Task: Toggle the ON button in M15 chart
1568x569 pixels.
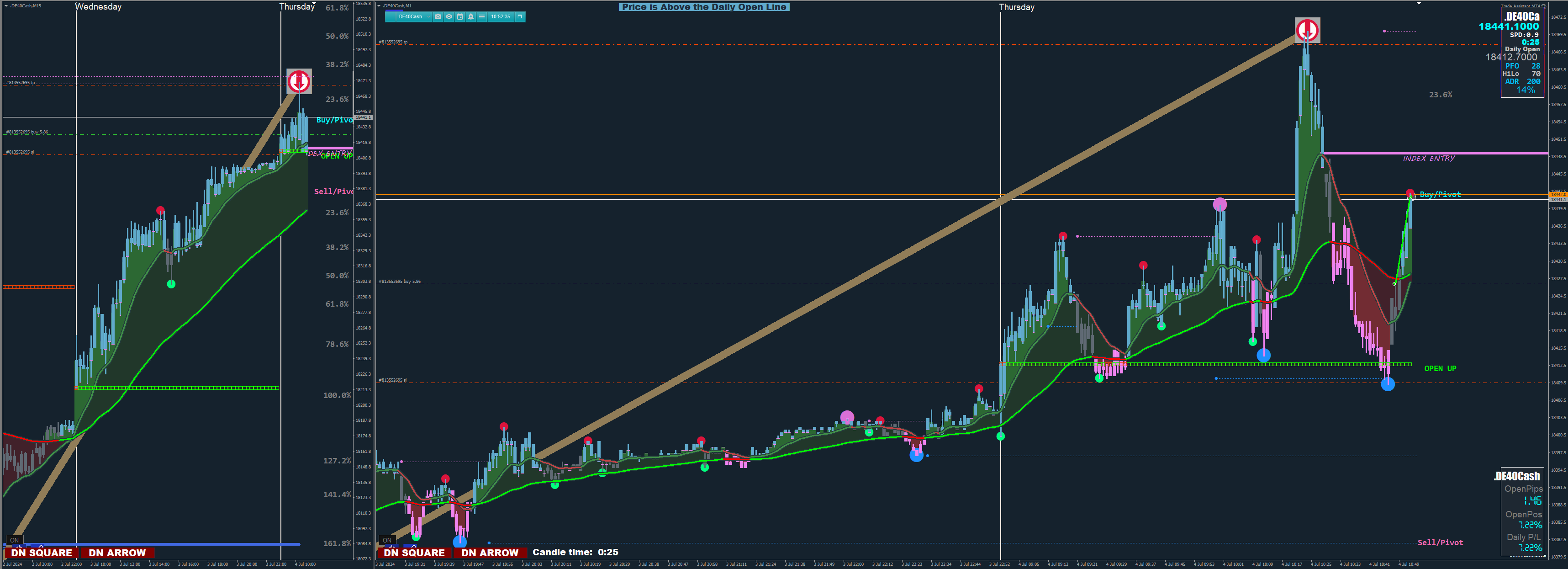Action: click(15, 540)
